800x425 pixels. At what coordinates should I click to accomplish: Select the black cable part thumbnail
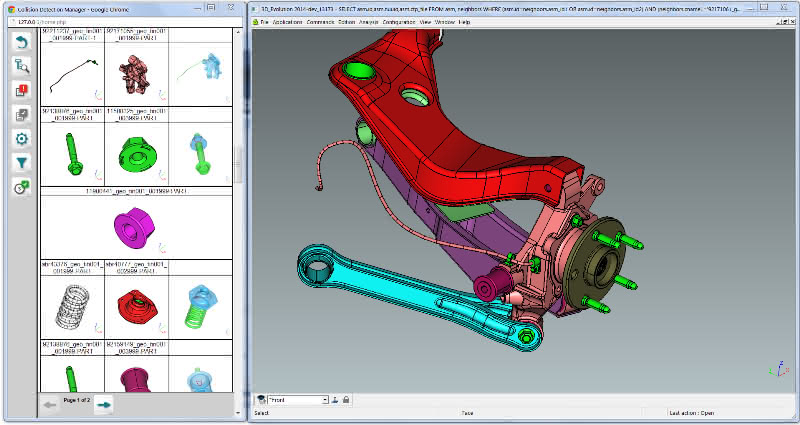tap(72, 74)
